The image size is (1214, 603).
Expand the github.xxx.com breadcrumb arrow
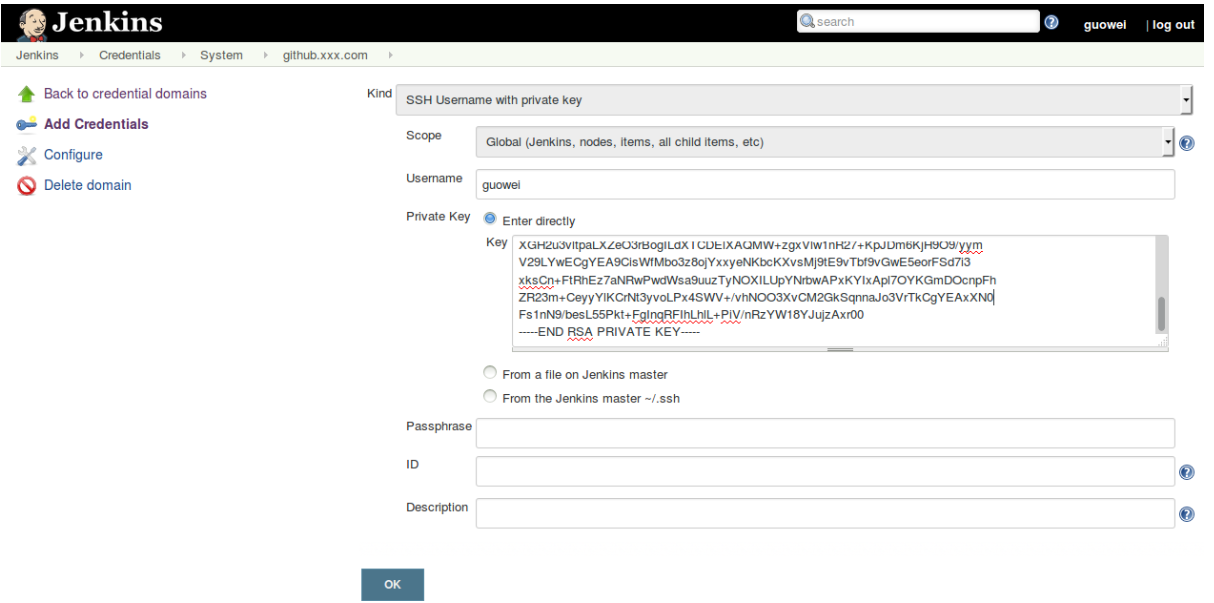click(x=389, y=56)
